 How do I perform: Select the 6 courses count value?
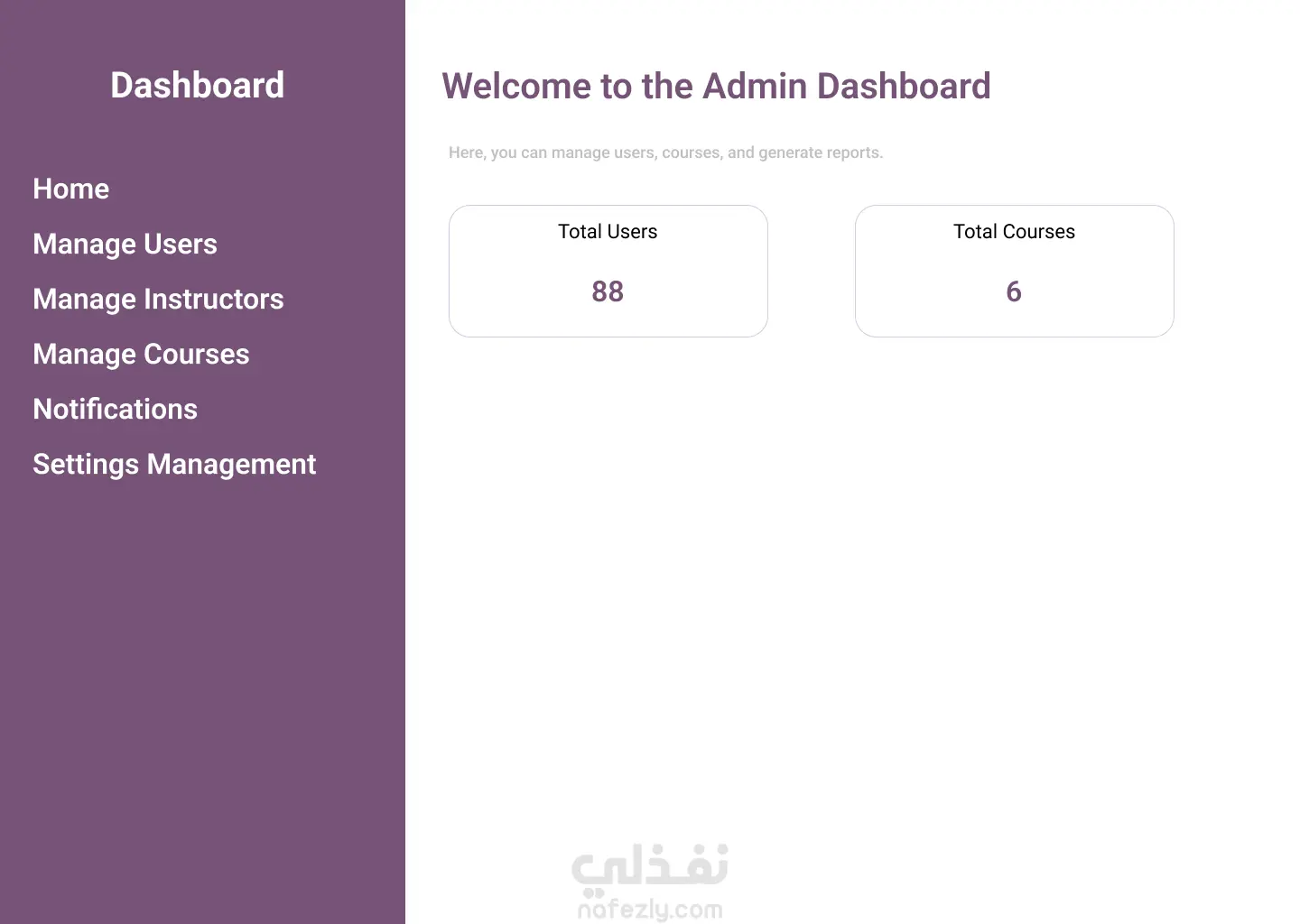1014,291
